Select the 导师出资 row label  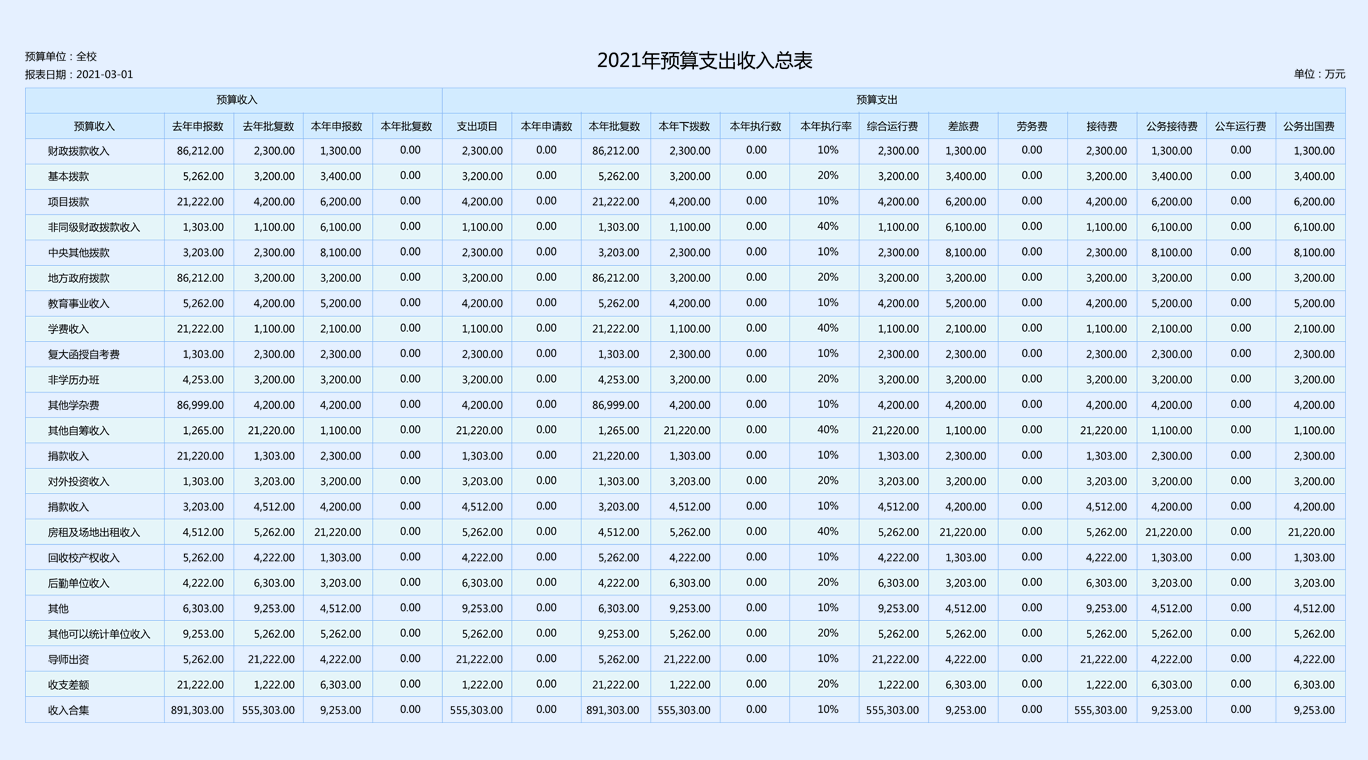pos(69,660)
